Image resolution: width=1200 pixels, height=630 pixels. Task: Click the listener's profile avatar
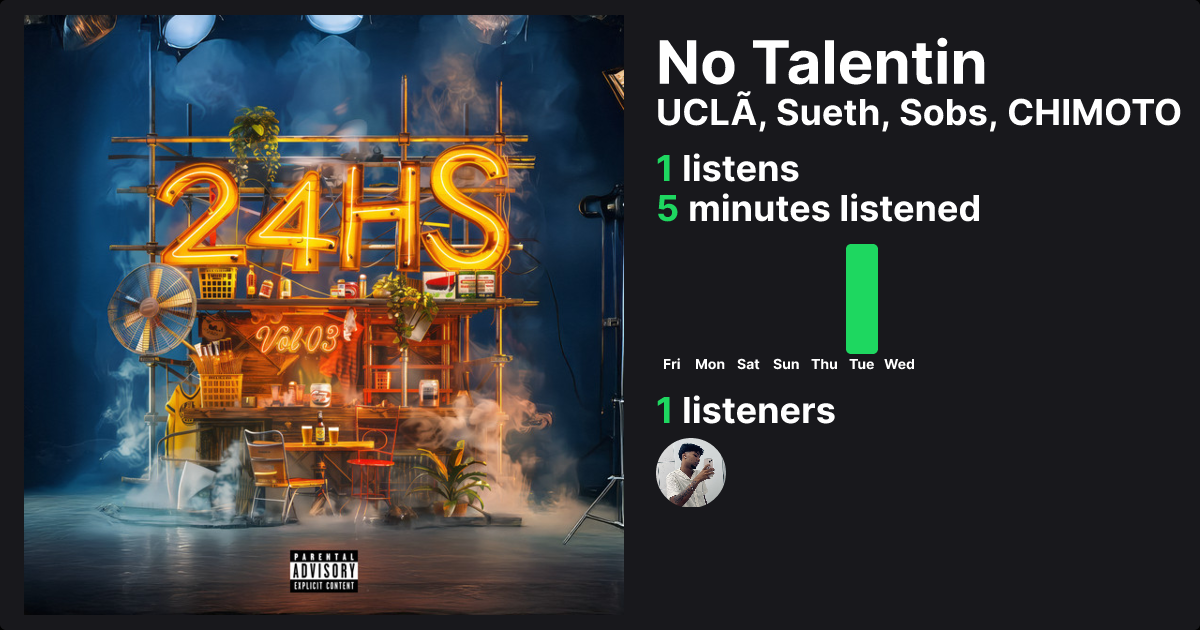[691, 472]
